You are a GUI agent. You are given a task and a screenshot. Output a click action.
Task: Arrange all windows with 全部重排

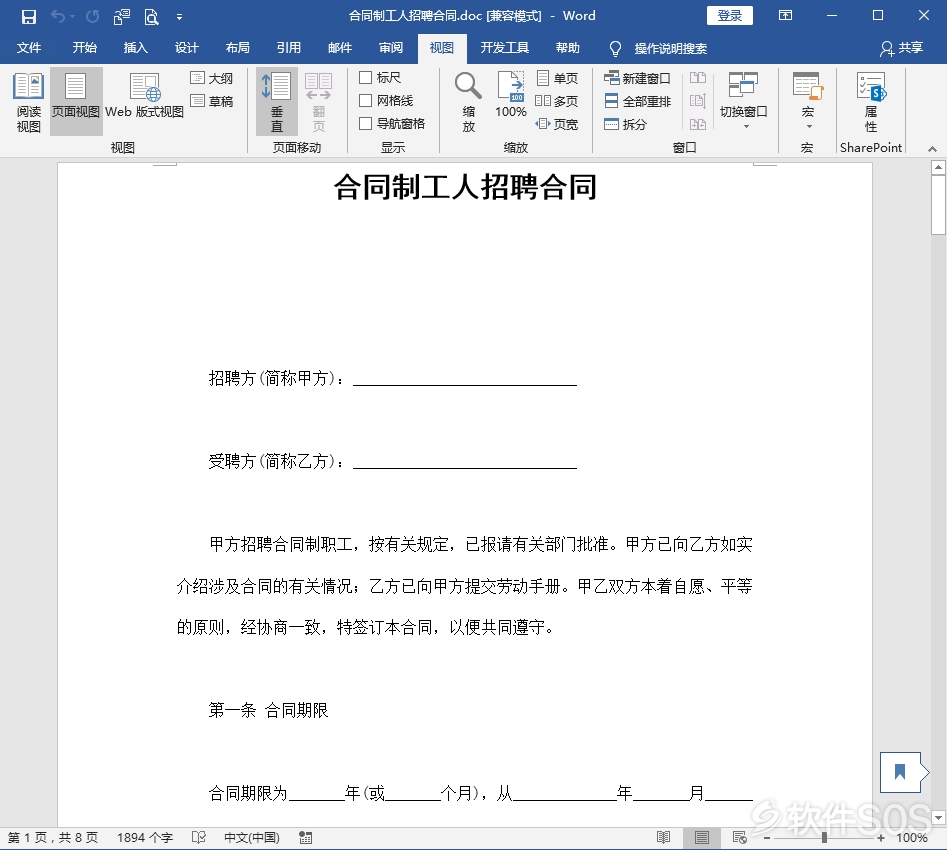coord(637,101)
